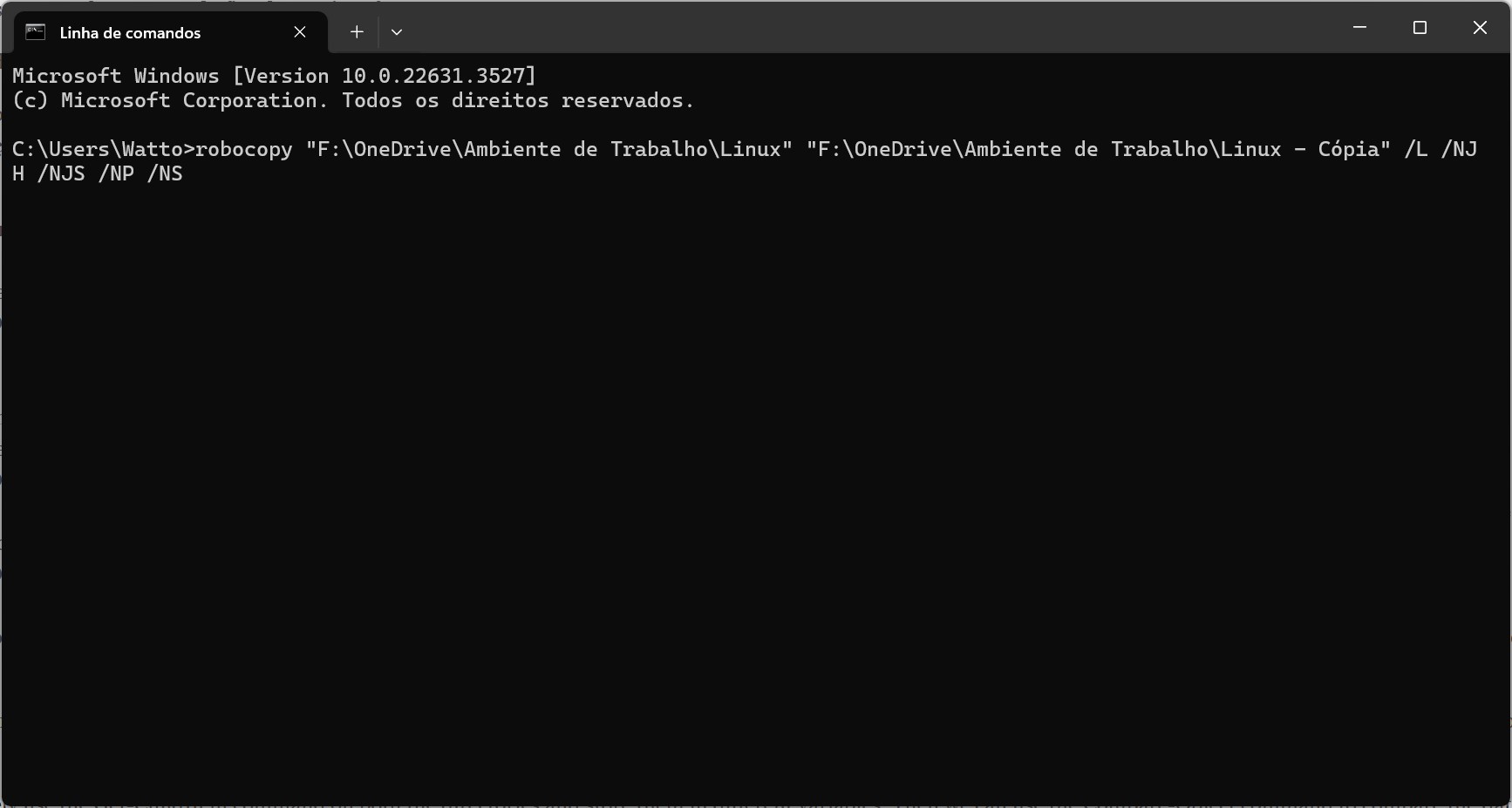The width and height of the screenshot is (1512, 808).
Task: Click the Windows version number text
Action: (439, 76)
